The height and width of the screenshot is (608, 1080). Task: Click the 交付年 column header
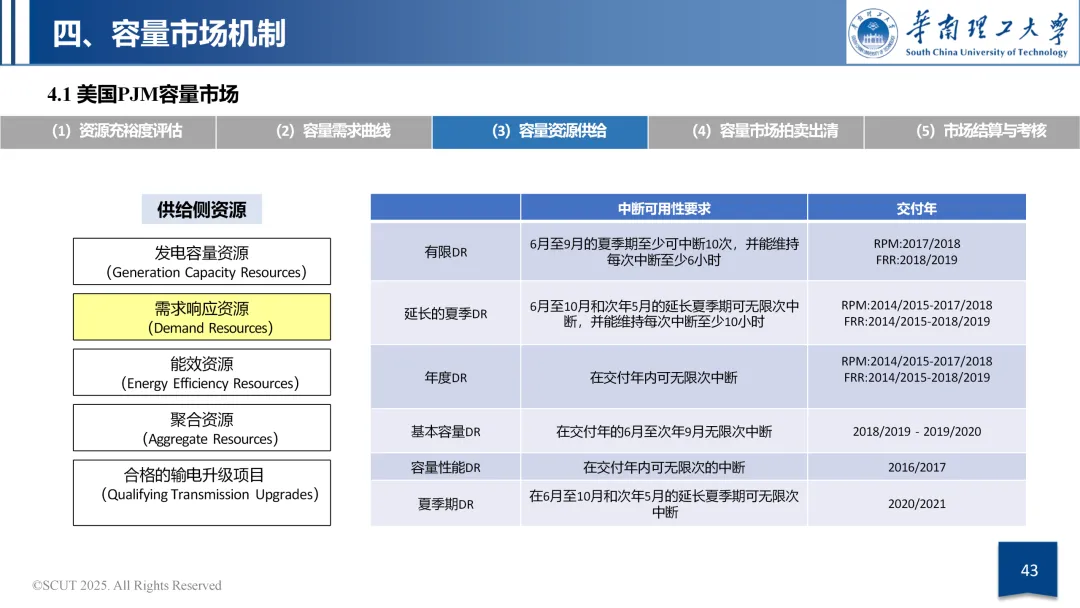coord(917,208)
